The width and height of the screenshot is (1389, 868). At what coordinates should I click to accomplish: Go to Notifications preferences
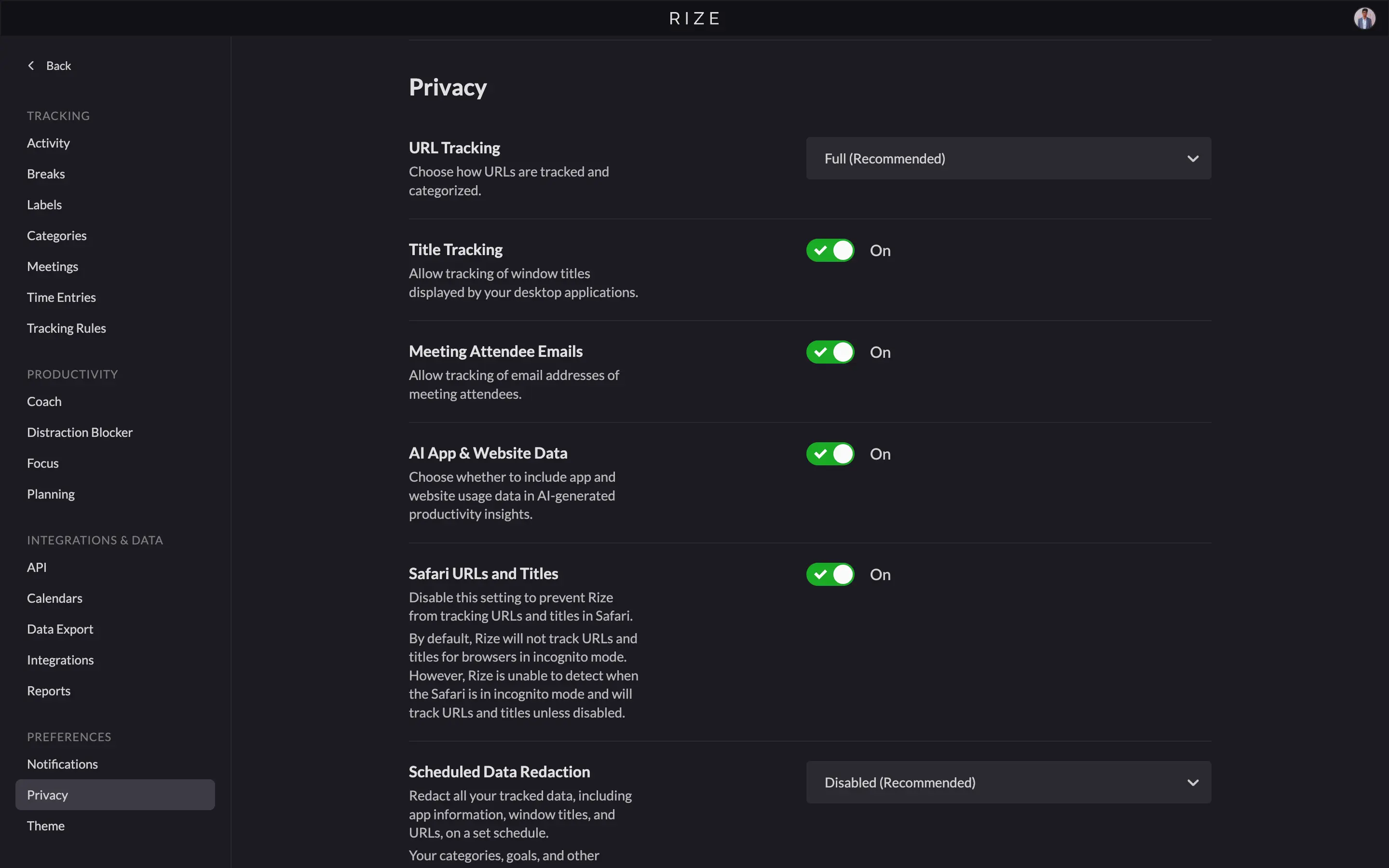click(x=62, y=763)
